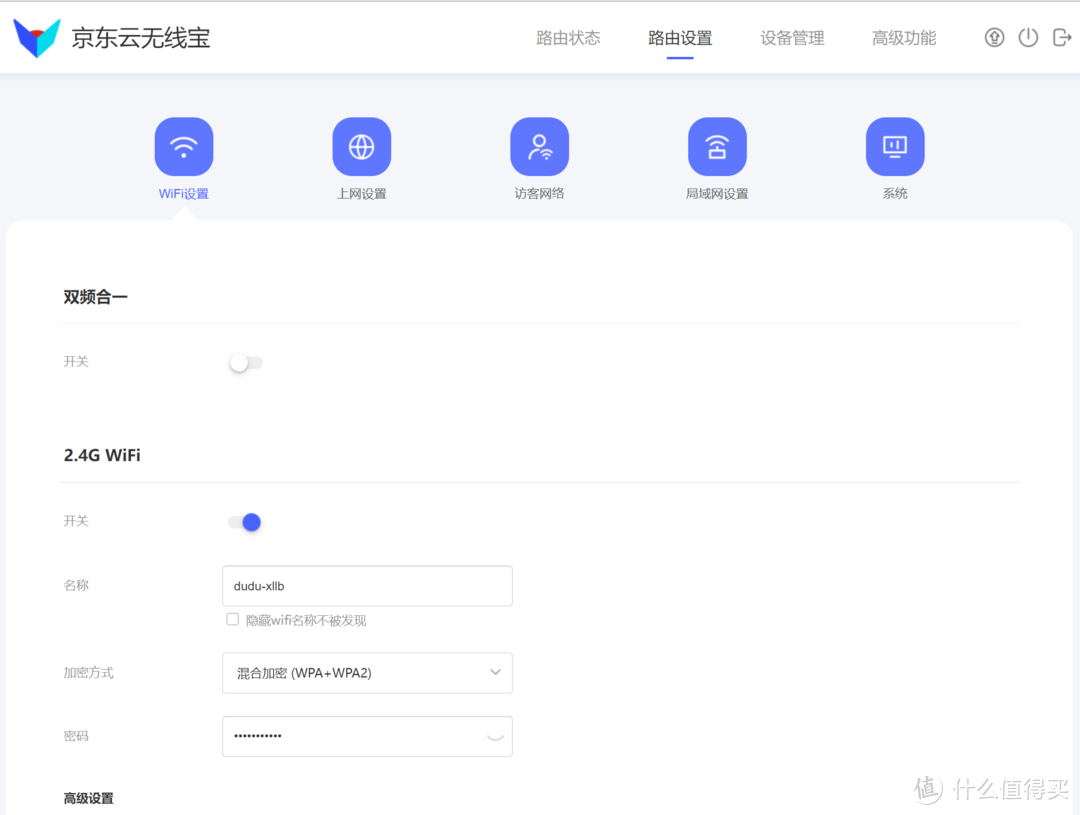Open the 高级设置 section

tap(88, 798)
